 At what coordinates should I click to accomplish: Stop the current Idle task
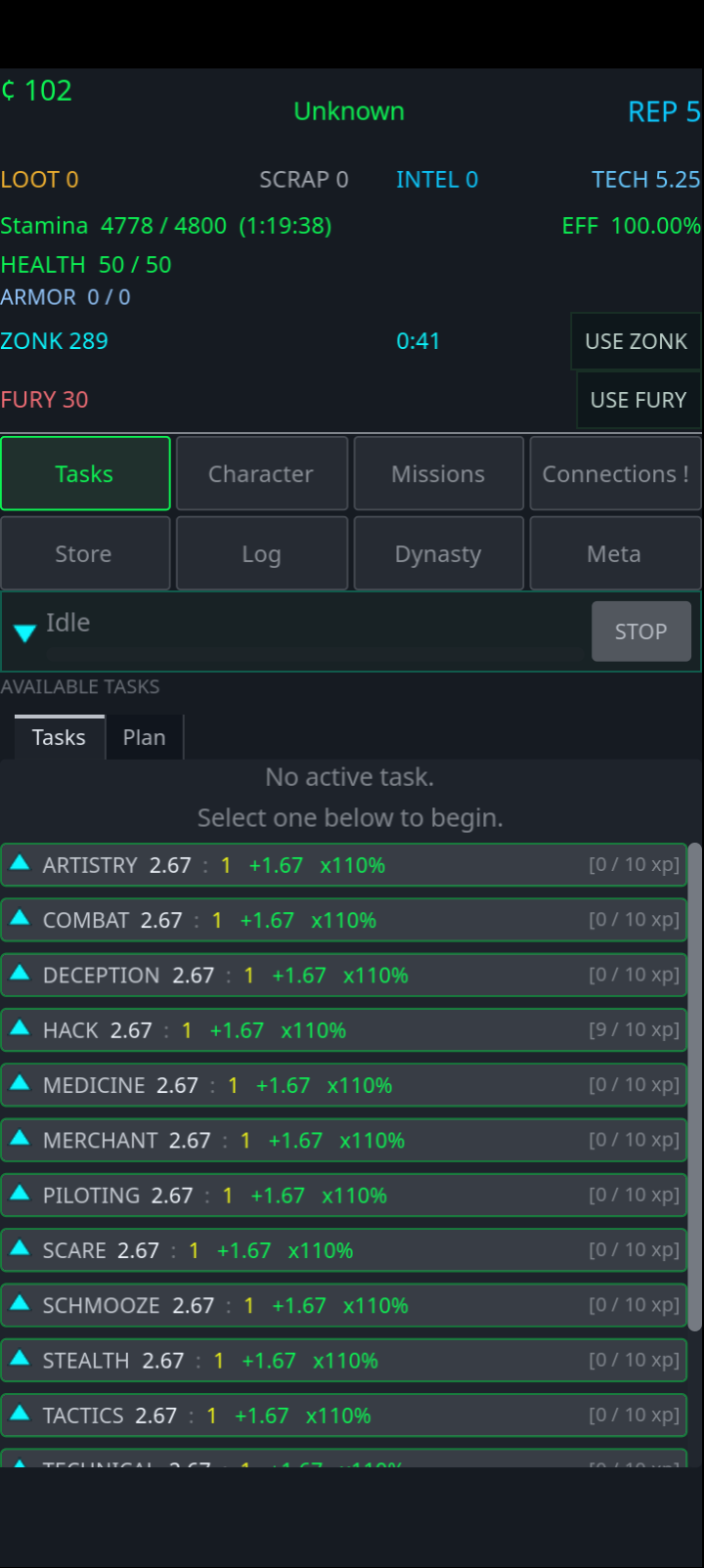(641, 632)
